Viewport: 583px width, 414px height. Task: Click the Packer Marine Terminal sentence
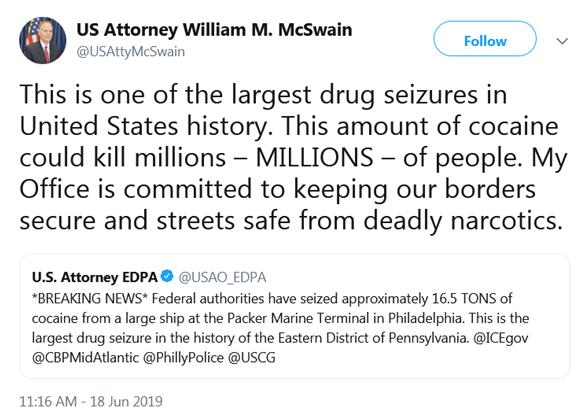248,318
